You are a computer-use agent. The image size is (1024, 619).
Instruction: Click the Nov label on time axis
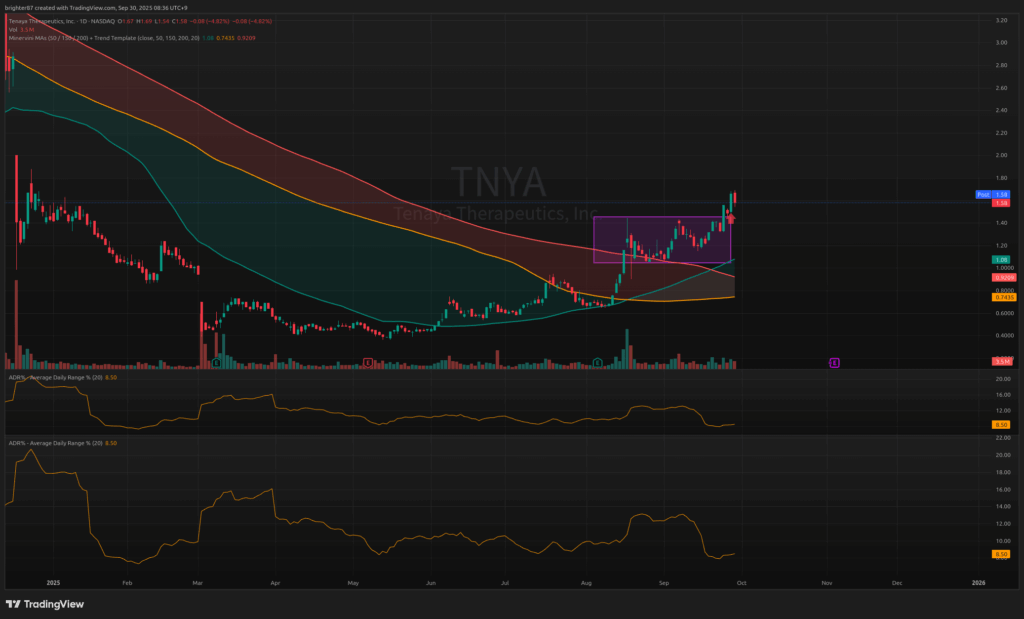point(827,582)
